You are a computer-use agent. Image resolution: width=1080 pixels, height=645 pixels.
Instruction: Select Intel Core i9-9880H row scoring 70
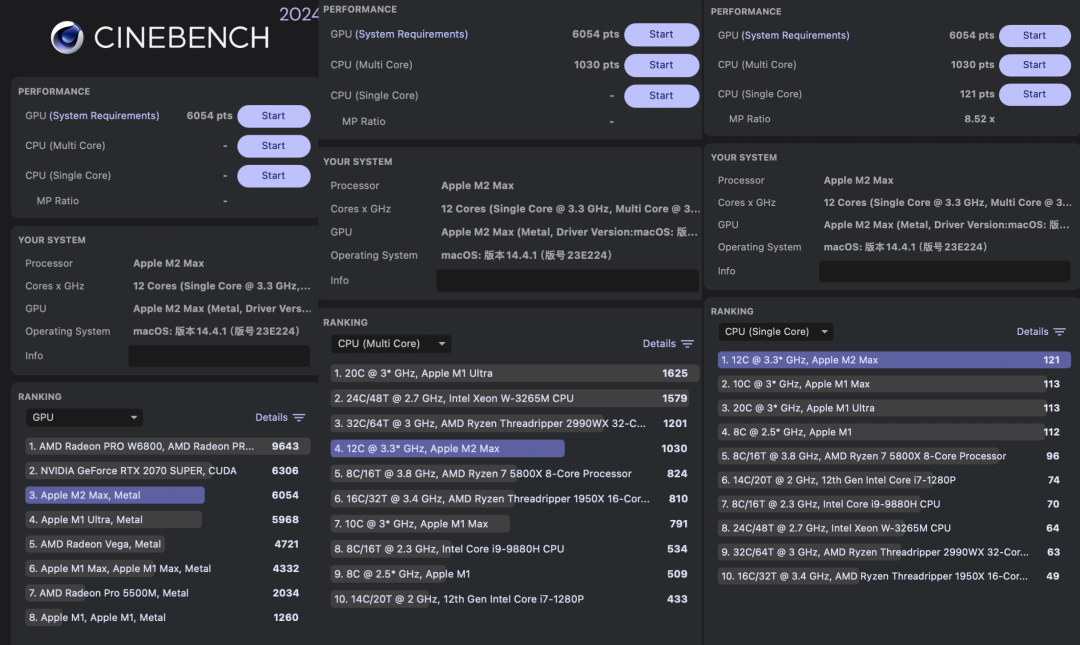[x=894, y=504]
